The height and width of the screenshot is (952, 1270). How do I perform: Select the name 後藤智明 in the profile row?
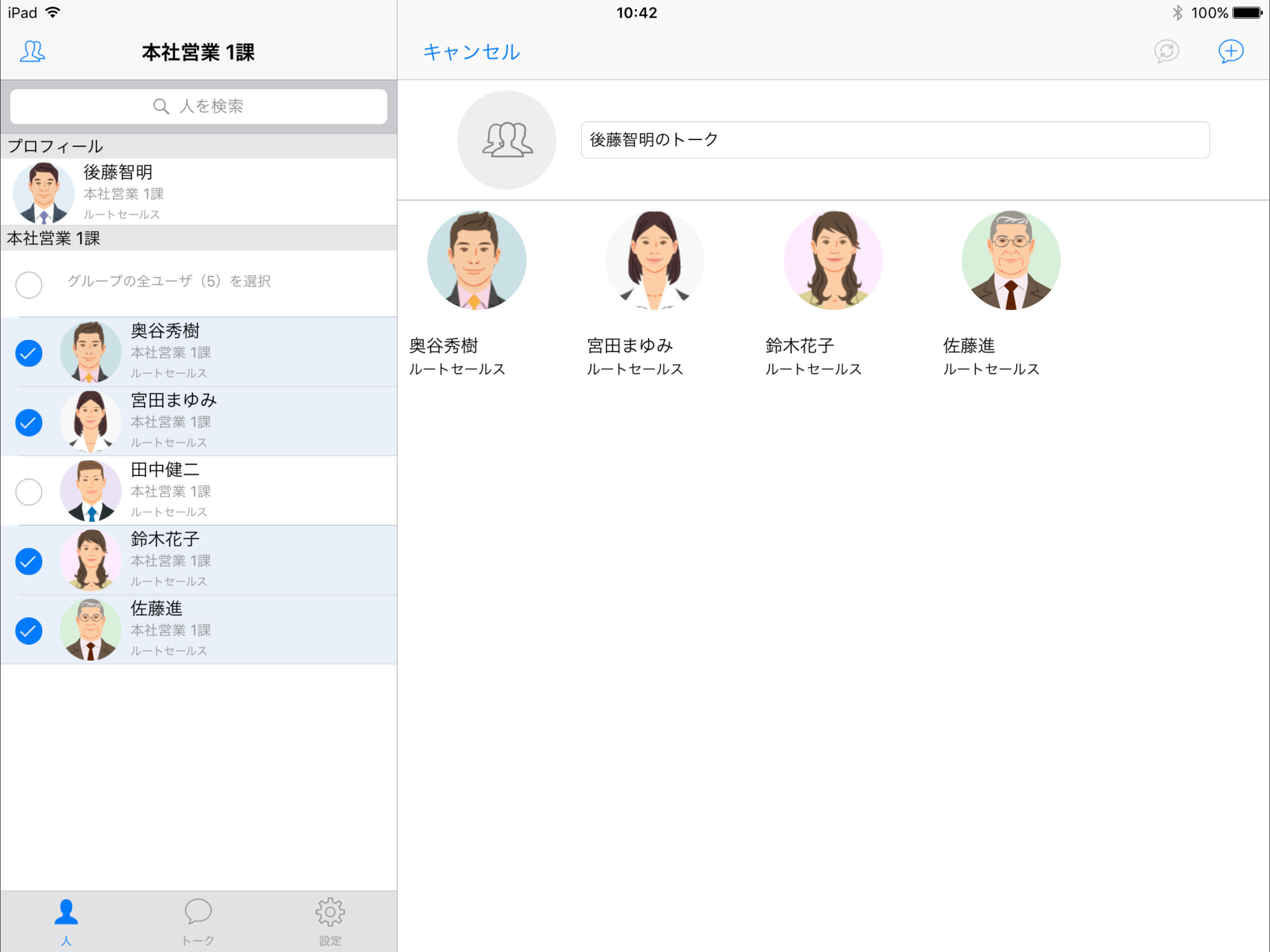(118, 172)
